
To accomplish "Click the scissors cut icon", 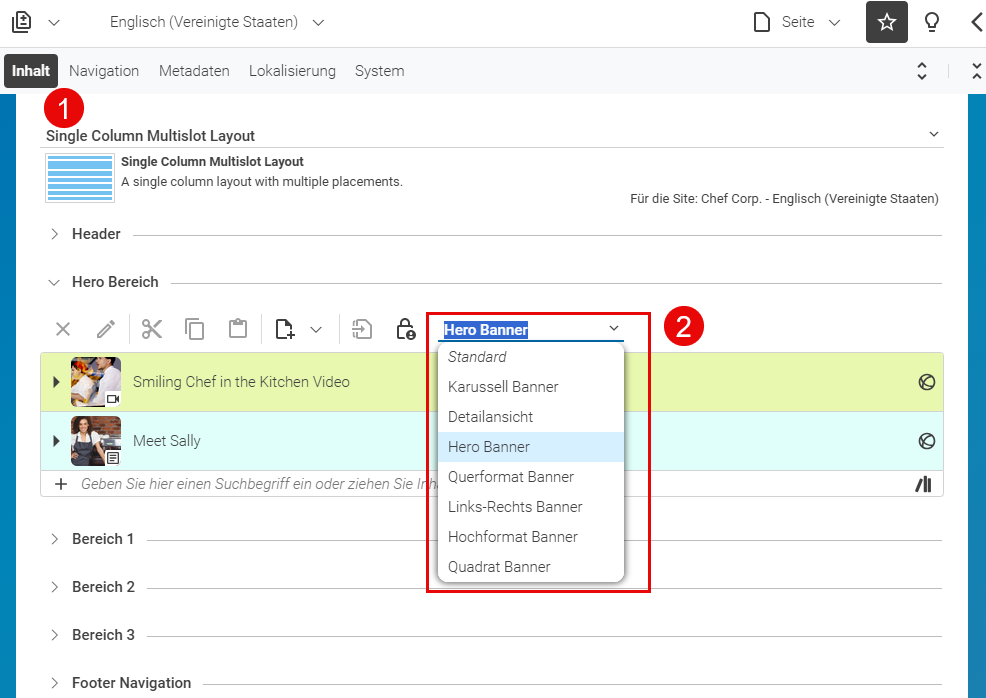I will (x=152, y=329).
